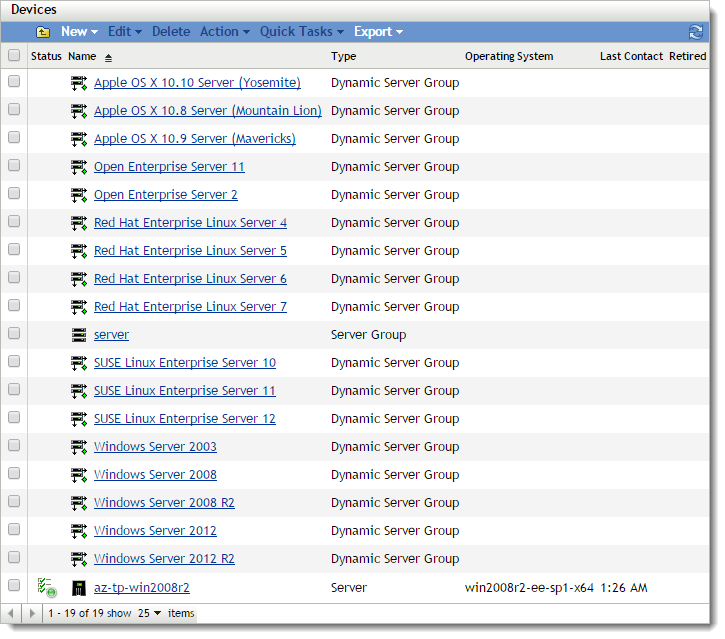This screenshot has width=725, height=639.
Task: Click the Windows Server 2012 group icon
Action: point(79,531)
